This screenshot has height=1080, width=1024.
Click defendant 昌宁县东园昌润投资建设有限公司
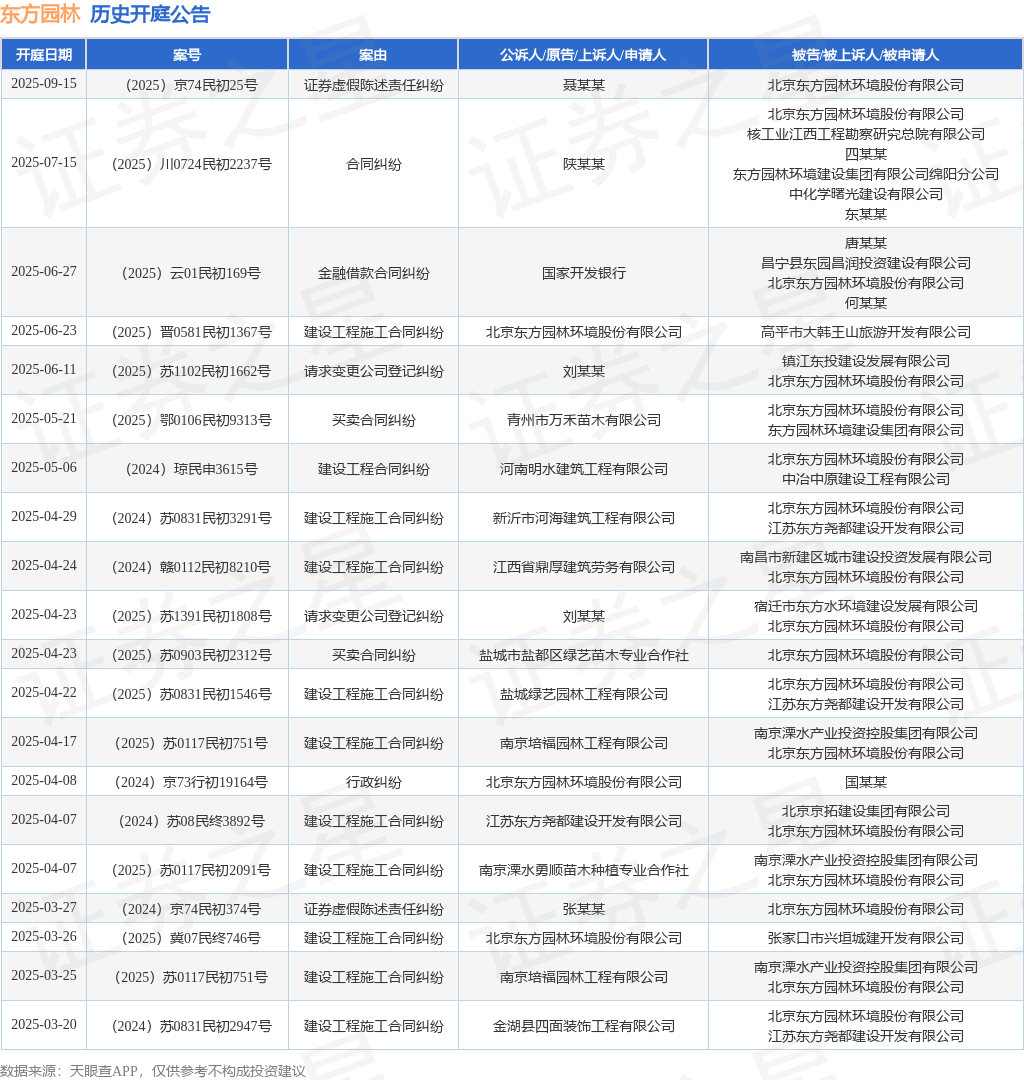pyautogui.click(x=866, y=263)
